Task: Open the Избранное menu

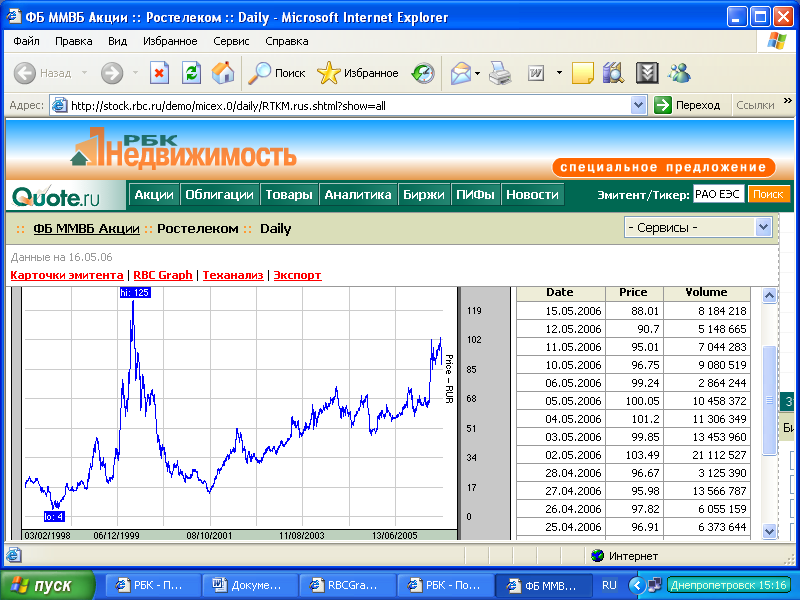Action: 170,41
